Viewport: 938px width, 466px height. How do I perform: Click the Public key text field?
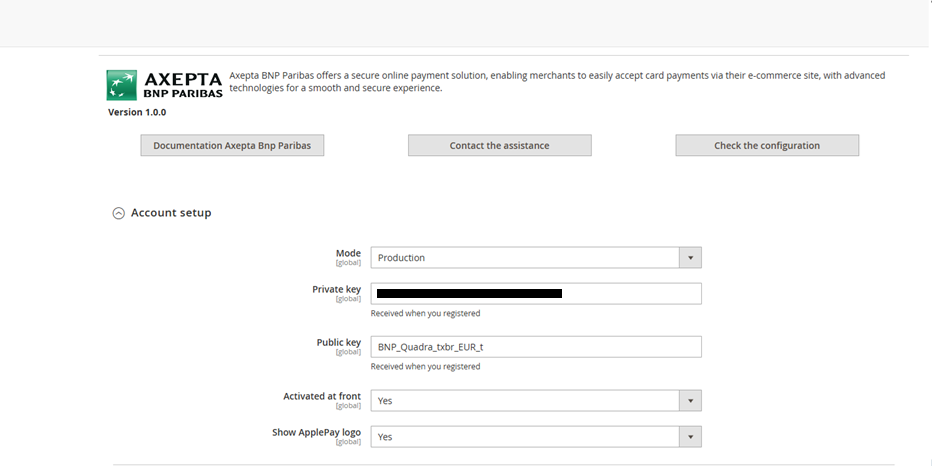pyautogui.click(x=535, y=347)
